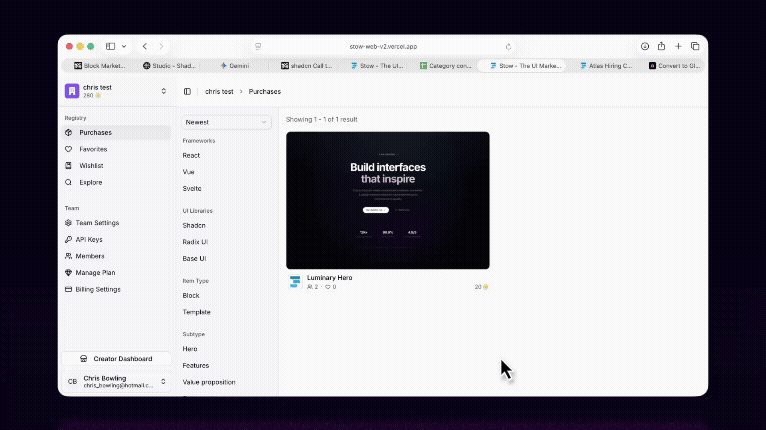Click the Team Settings gear icon

68,223
